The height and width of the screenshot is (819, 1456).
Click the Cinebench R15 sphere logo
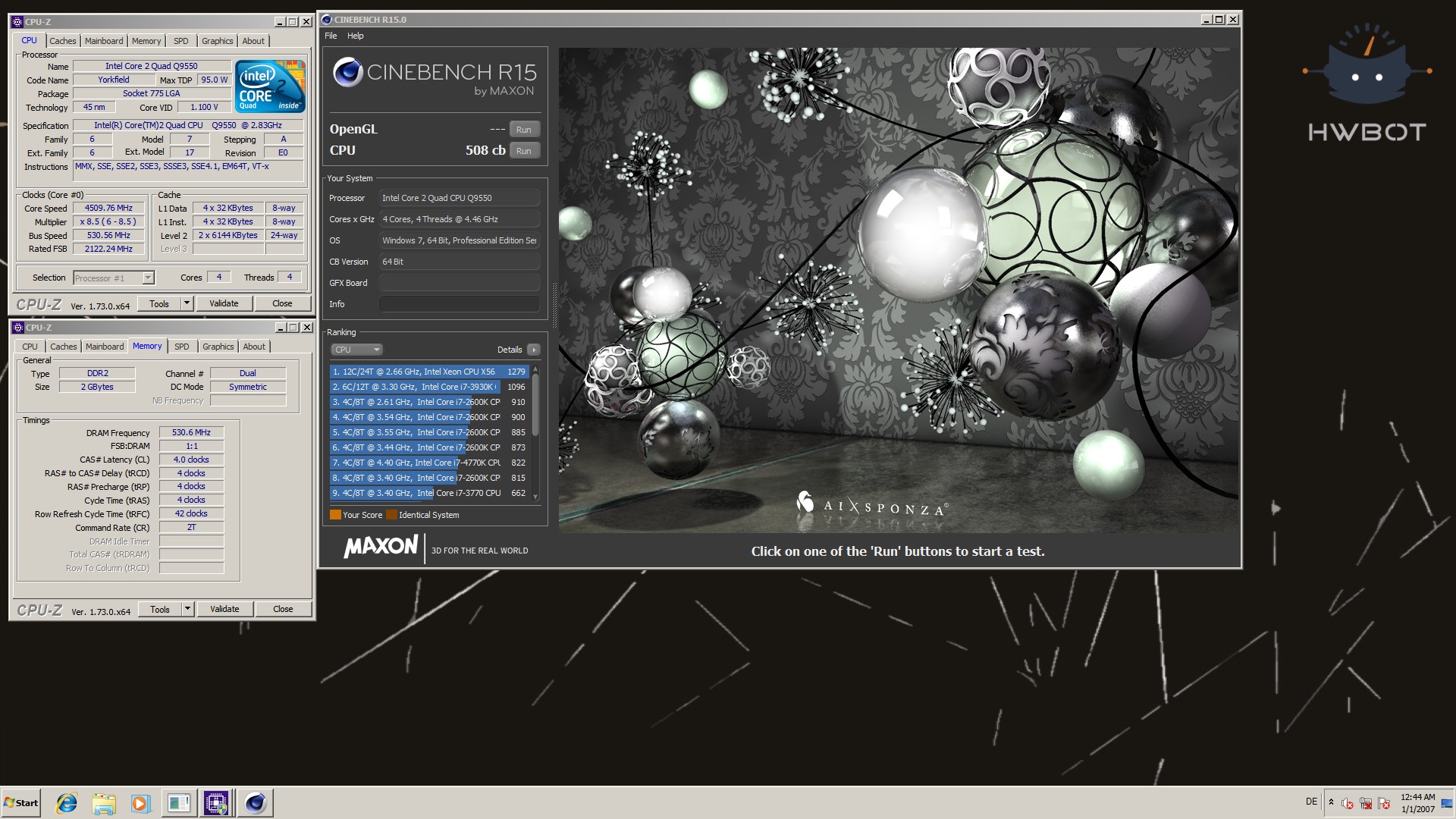[x=348, y=72]
